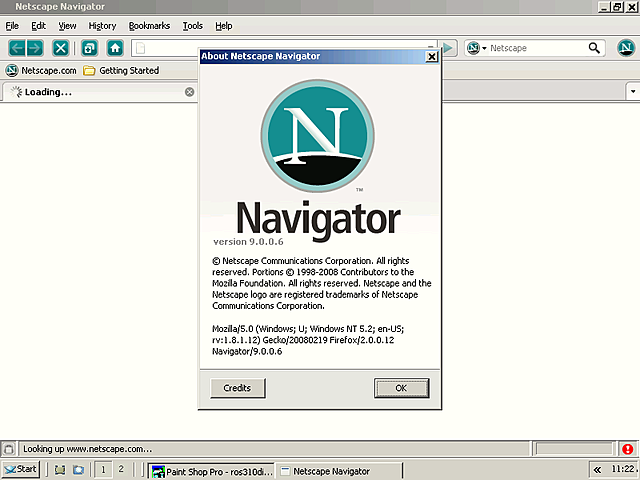This screenshot has width=640, height=480.
Task: Open the Getting Started bookmarks folder
Action: 121,71
